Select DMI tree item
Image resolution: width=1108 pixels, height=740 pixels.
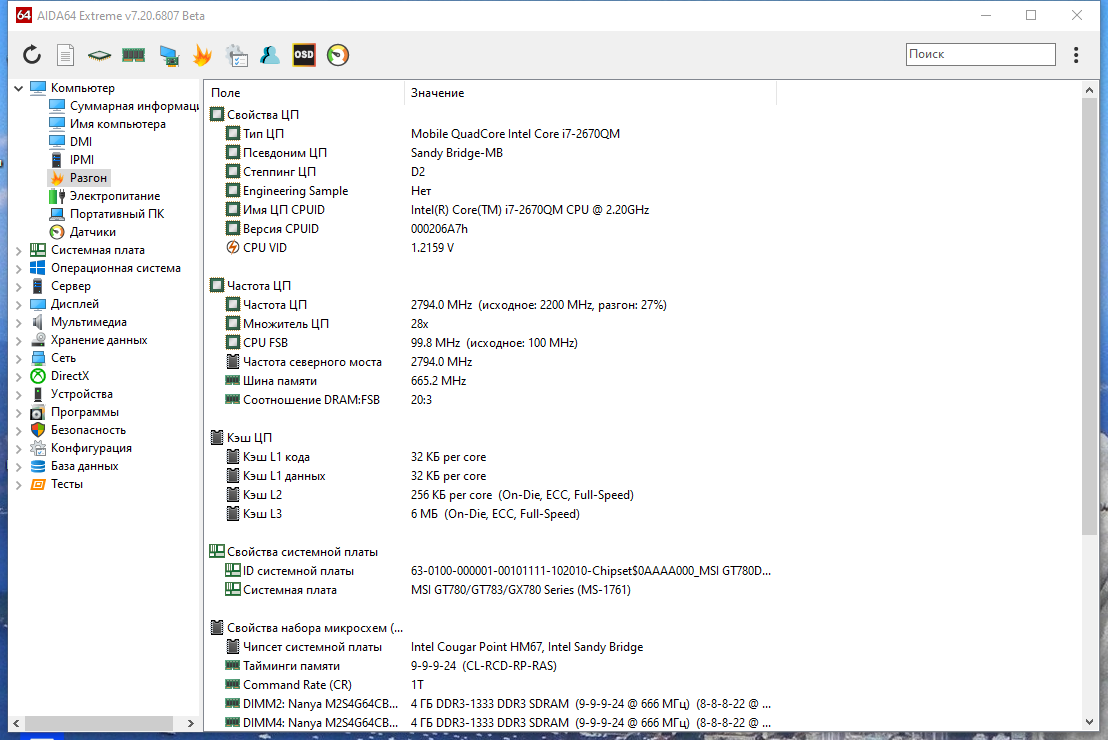tap(81, 142)
